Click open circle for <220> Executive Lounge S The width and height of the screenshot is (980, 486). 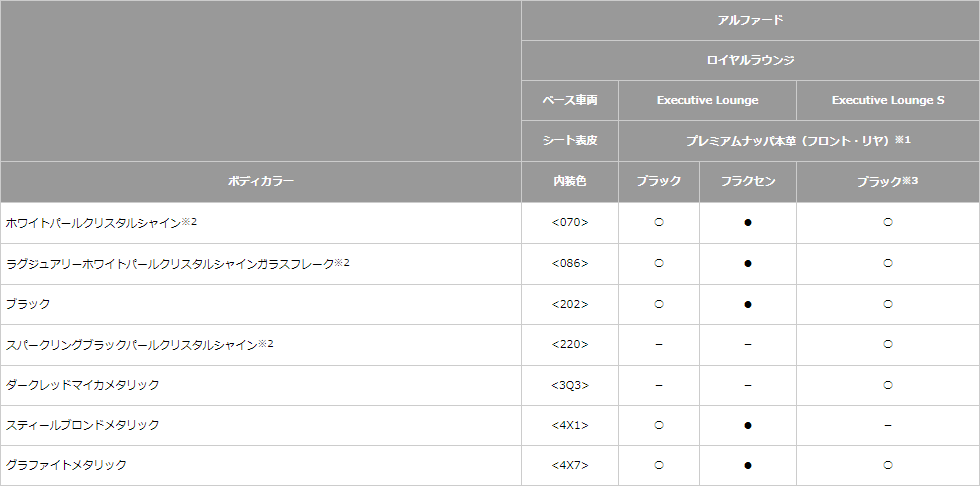click(x=888, y=344)
